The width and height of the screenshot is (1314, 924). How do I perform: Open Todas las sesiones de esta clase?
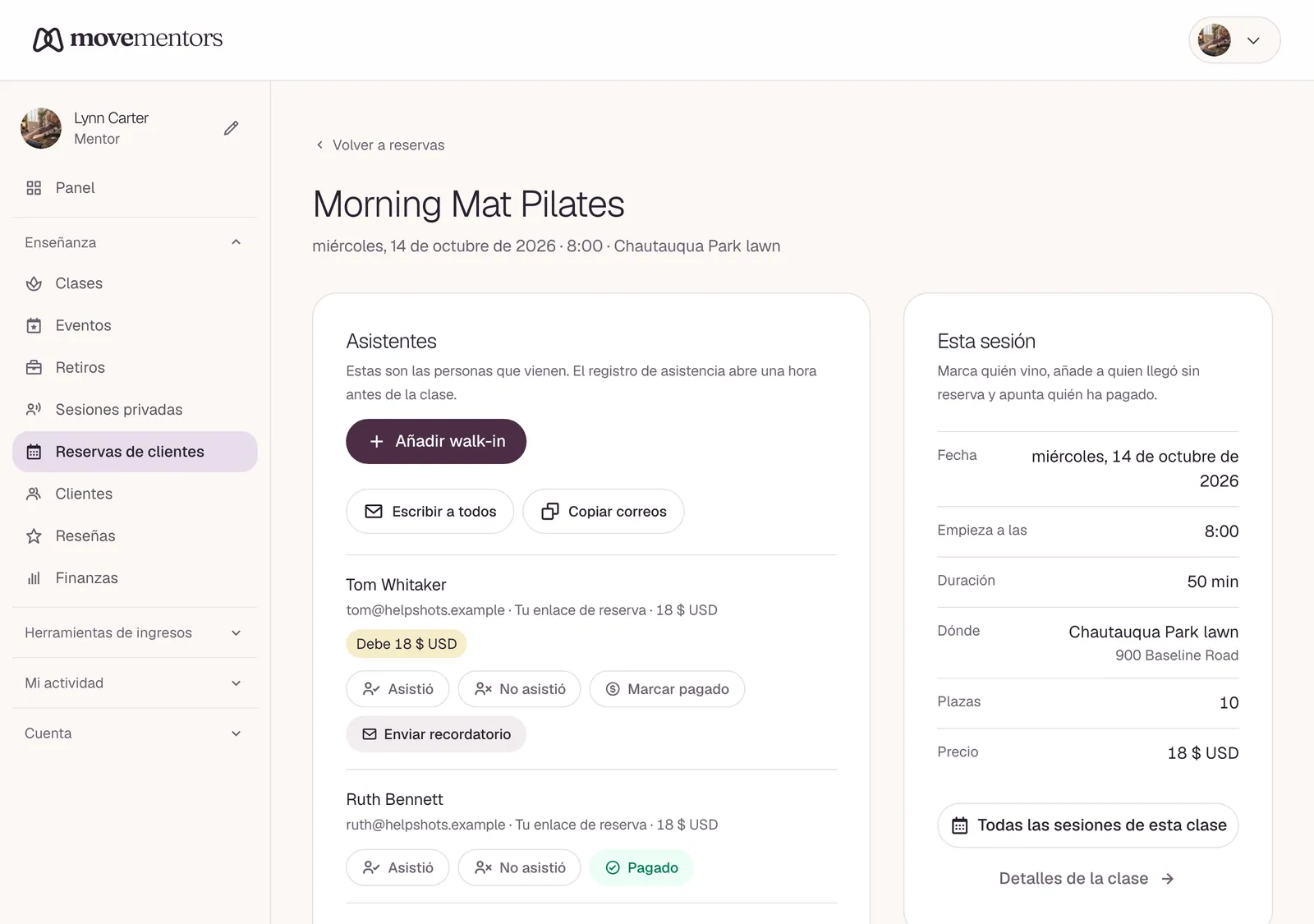[x=1088, y=825]
